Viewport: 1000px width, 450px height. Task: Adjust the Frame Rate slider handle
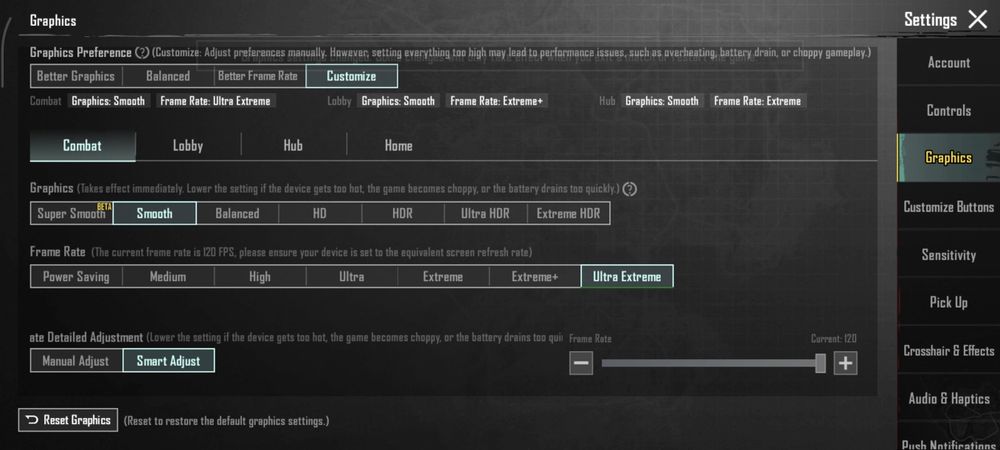click(x=821, y=363)
